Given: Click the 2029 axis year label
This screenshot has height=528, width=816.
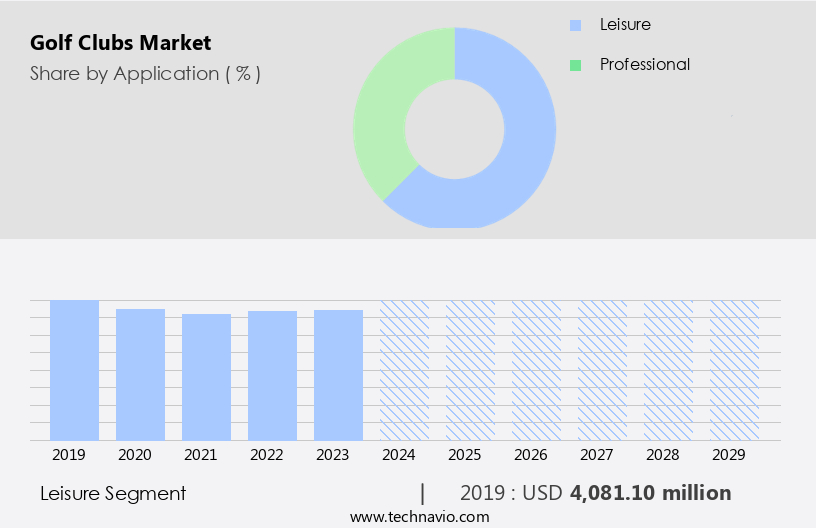Looking at the screenshot, I should tap(729, 455).
